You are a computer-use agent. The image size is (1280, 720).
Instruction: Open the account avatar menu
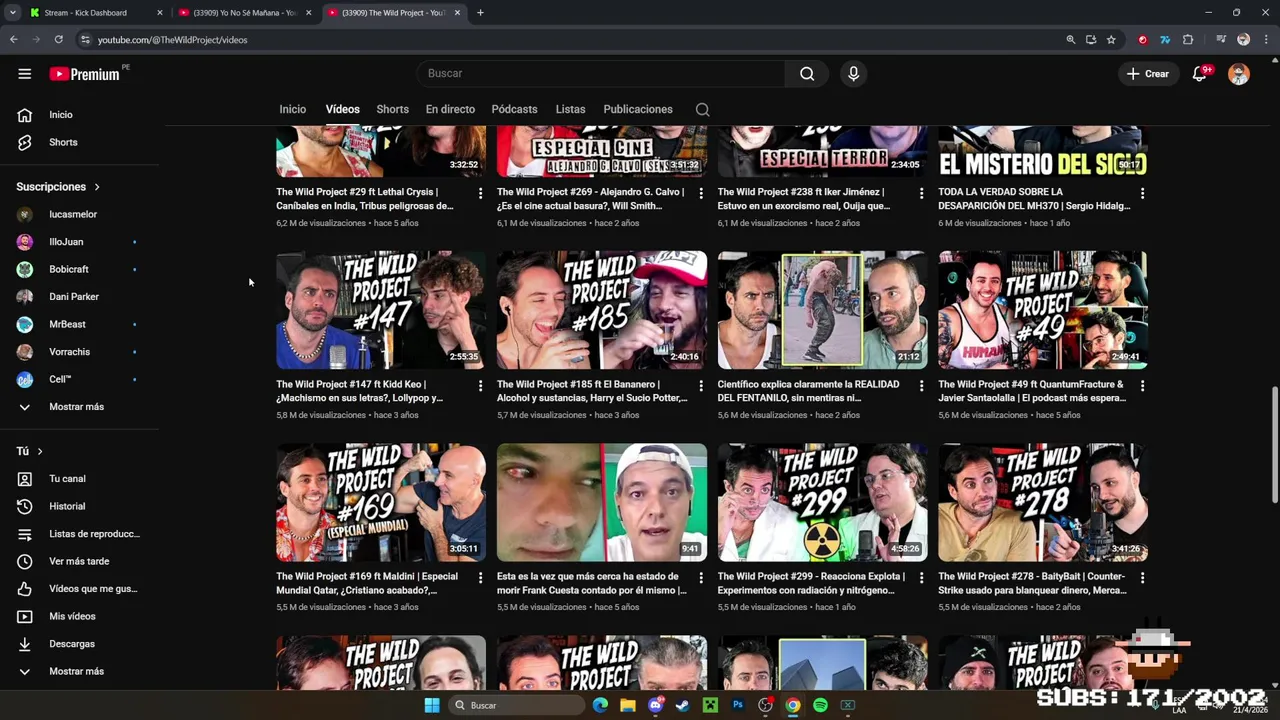1239,74
